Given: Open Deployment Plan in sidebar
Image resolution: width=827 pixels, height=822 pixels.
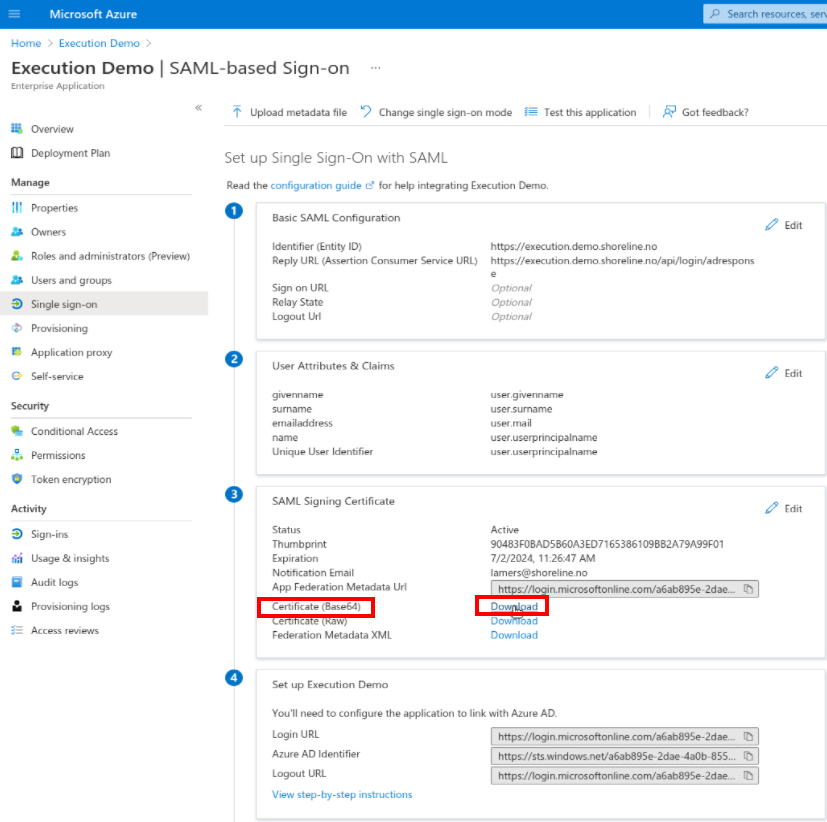Looking at the screenshot, I should pyautogui.click(x=70, y=153).
